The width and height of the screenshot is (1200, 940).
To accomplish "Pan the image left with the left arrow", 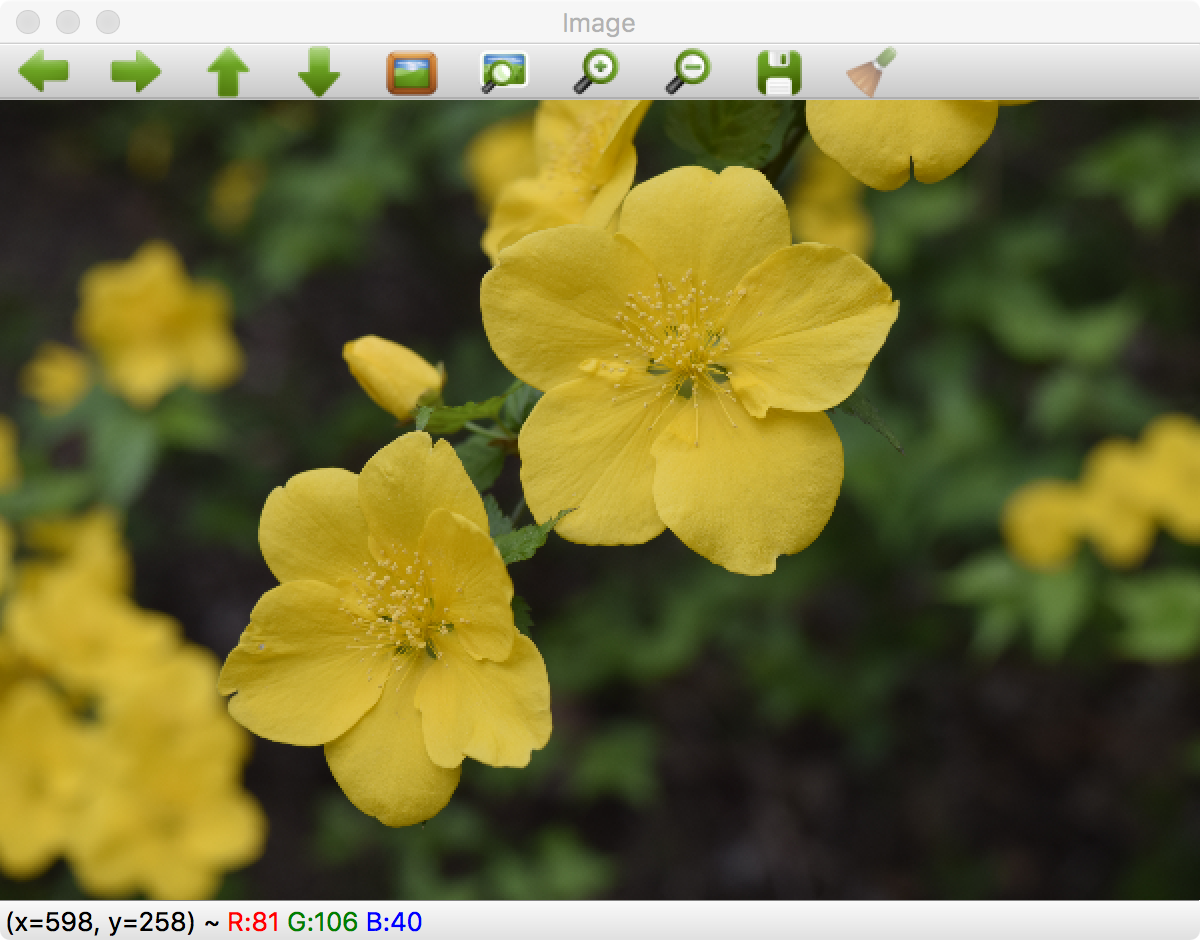I will coord(43,72).
